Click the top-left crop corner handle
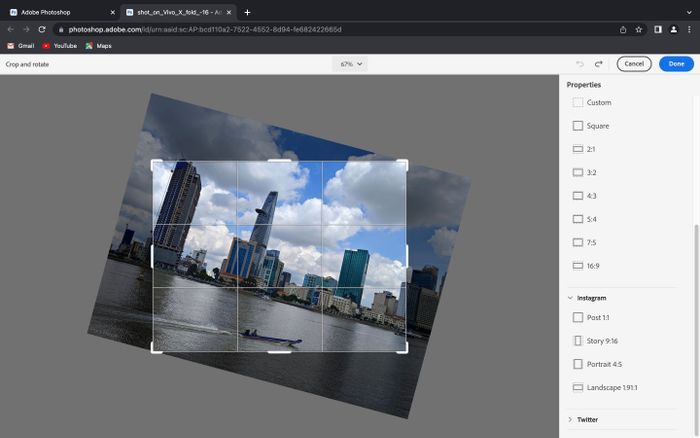Image resolution: width=700 pixels, height=438 pixels. pyautogui.click(x=153, y=162)
